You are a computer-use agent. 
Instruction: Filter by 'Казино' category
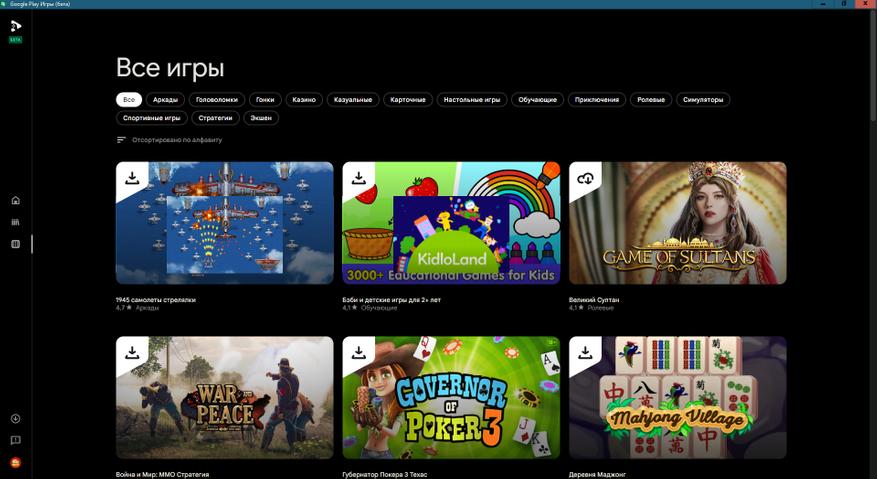304,100
